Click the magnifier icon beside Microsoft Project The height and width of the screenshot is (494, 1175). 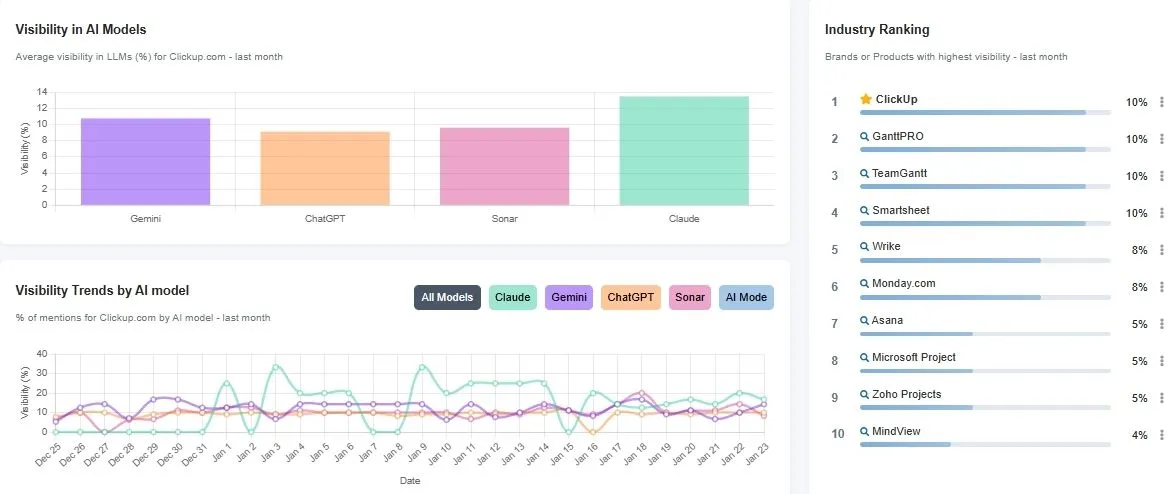pos(864,358)
